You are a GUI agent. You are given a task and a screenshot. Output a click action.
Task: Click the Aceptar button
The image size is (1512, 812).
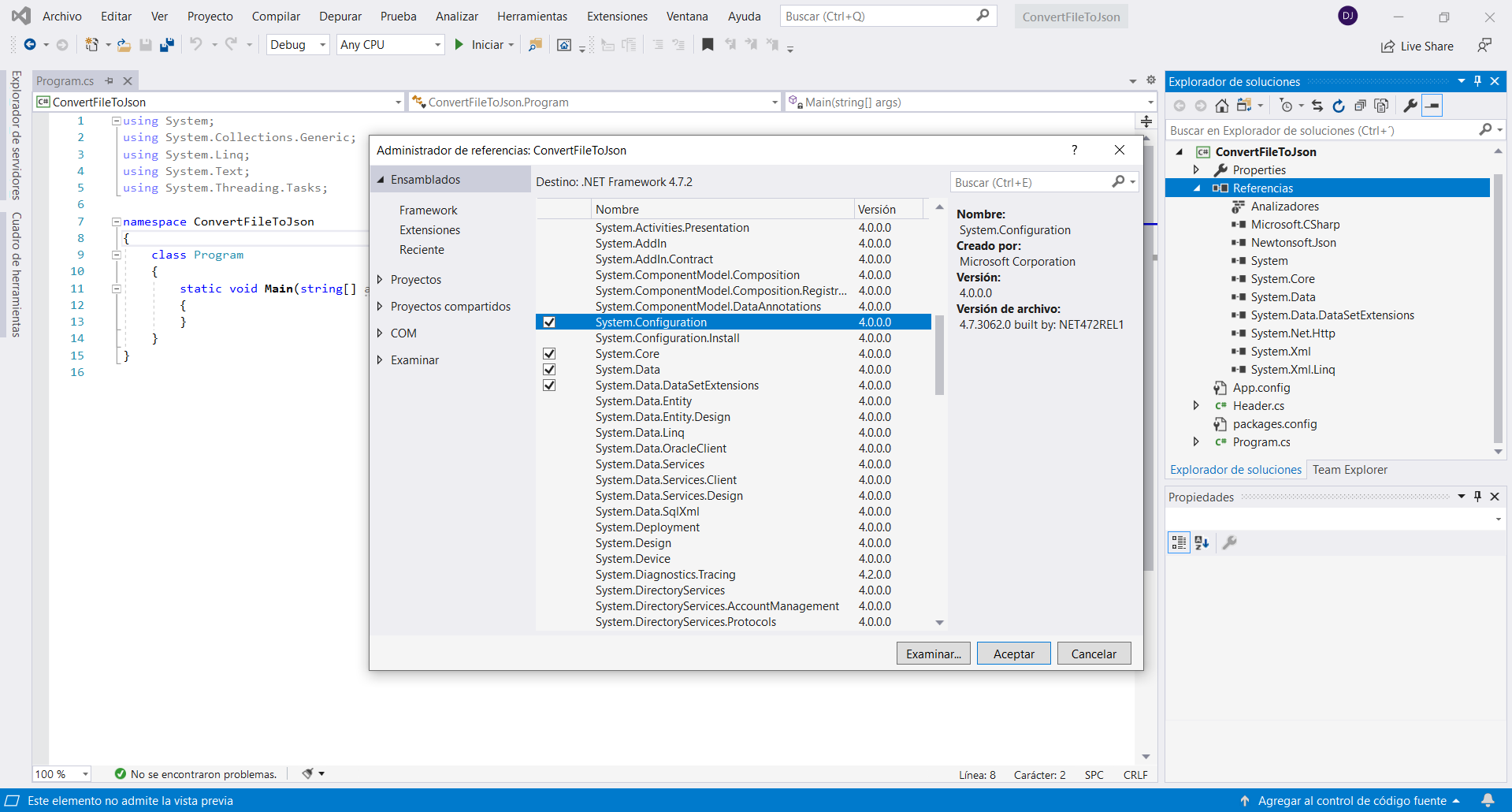(1013, 654)
